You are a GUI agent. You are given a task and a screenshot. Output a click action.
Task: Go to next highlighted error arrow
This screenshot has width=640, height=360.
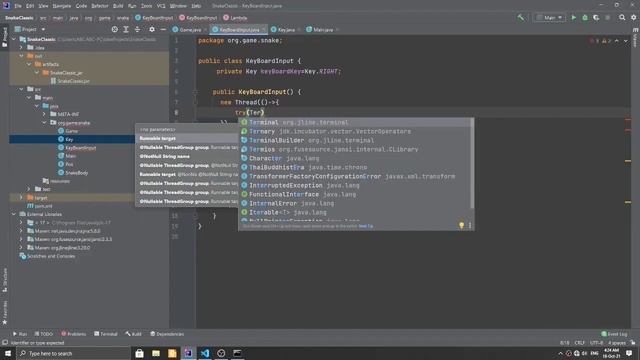click(x=626, y=41)
